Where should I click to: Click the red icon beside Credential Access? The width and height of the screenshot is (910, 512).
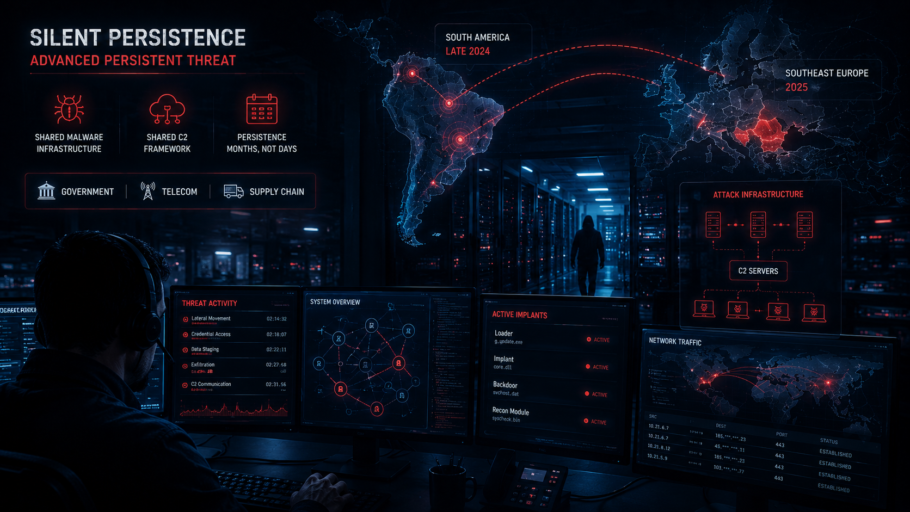coord(185,335)
